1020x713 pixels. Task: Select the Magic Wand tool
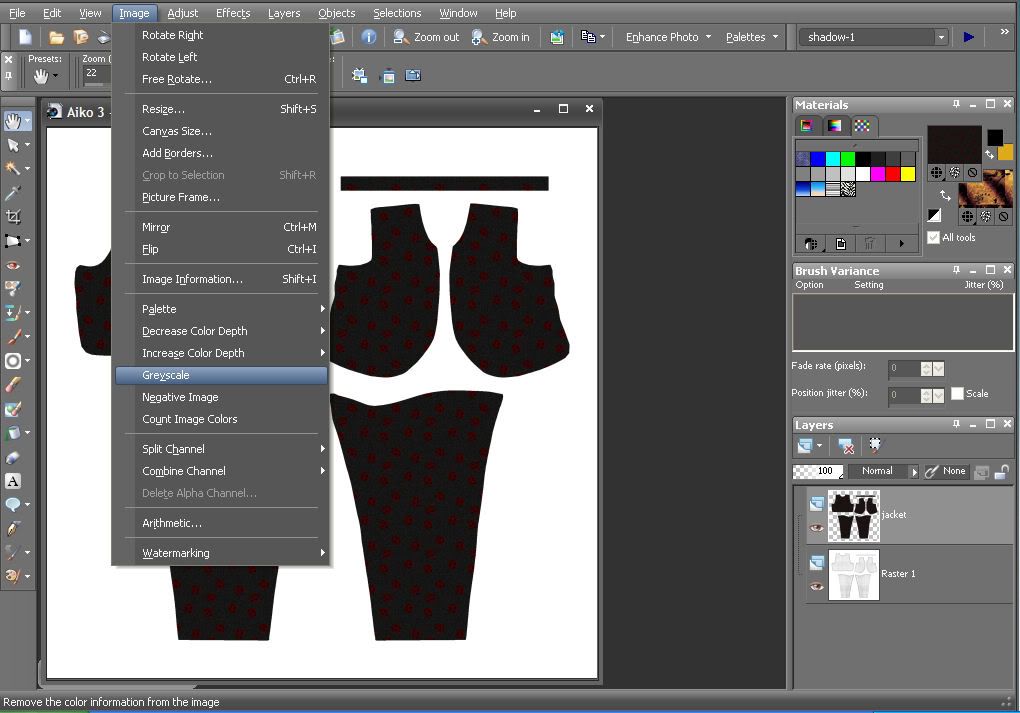13,168
